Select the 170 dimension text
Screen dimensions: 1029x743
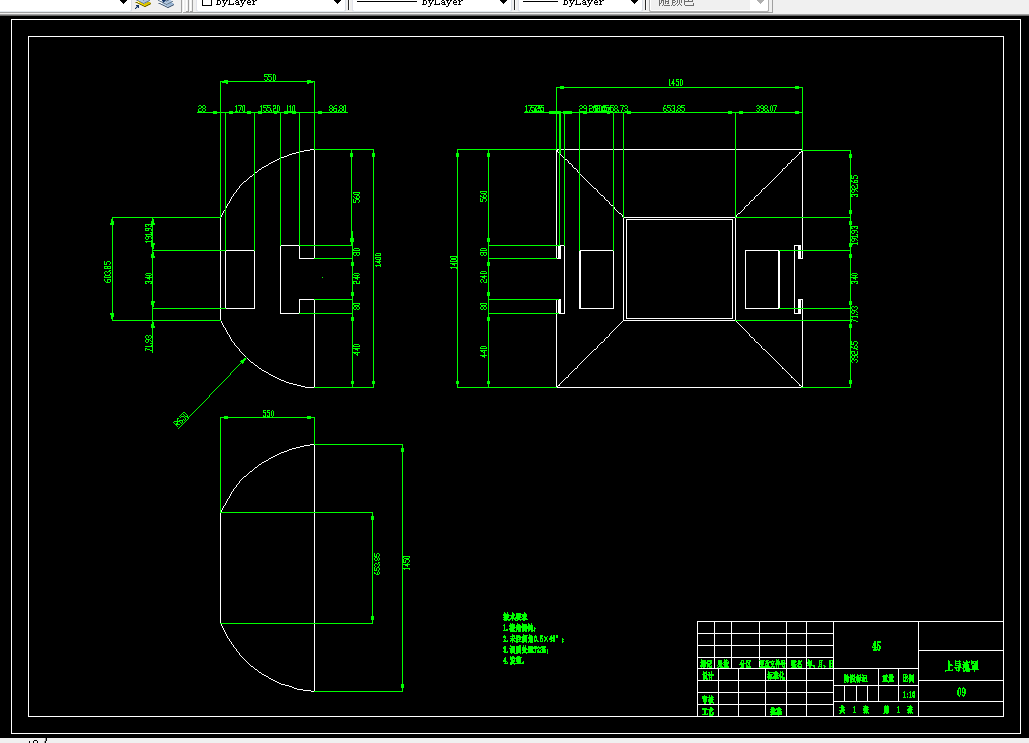pos(240,108)
